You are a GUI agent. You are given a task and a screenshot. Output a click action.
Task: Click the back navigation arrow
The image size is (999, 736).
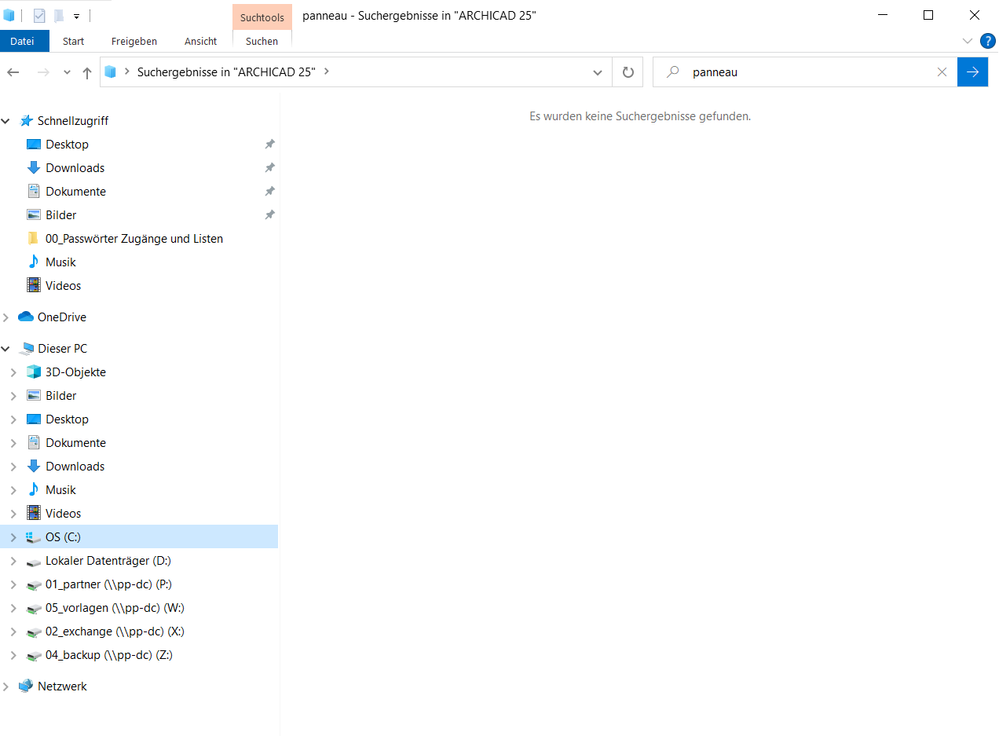pos(13,72)
